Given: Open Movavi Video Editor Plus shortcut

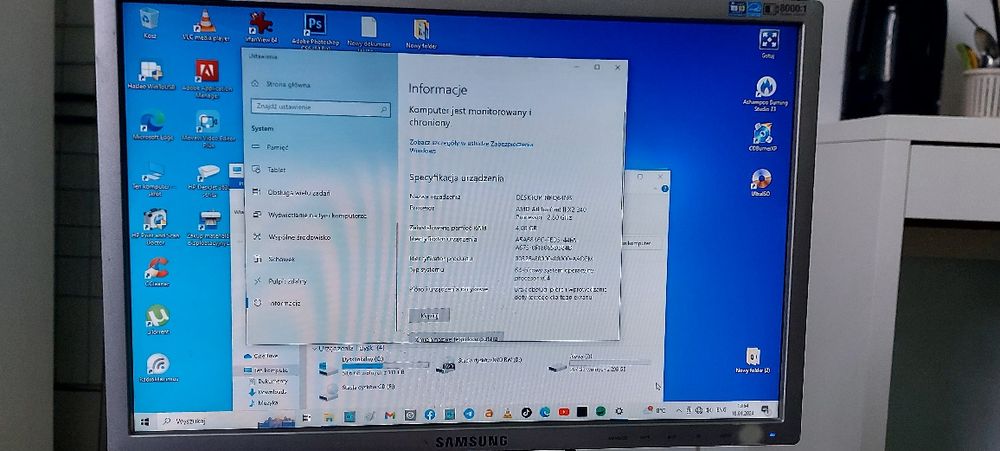Looking at the screenshot, I should click(x=208, y=128).
